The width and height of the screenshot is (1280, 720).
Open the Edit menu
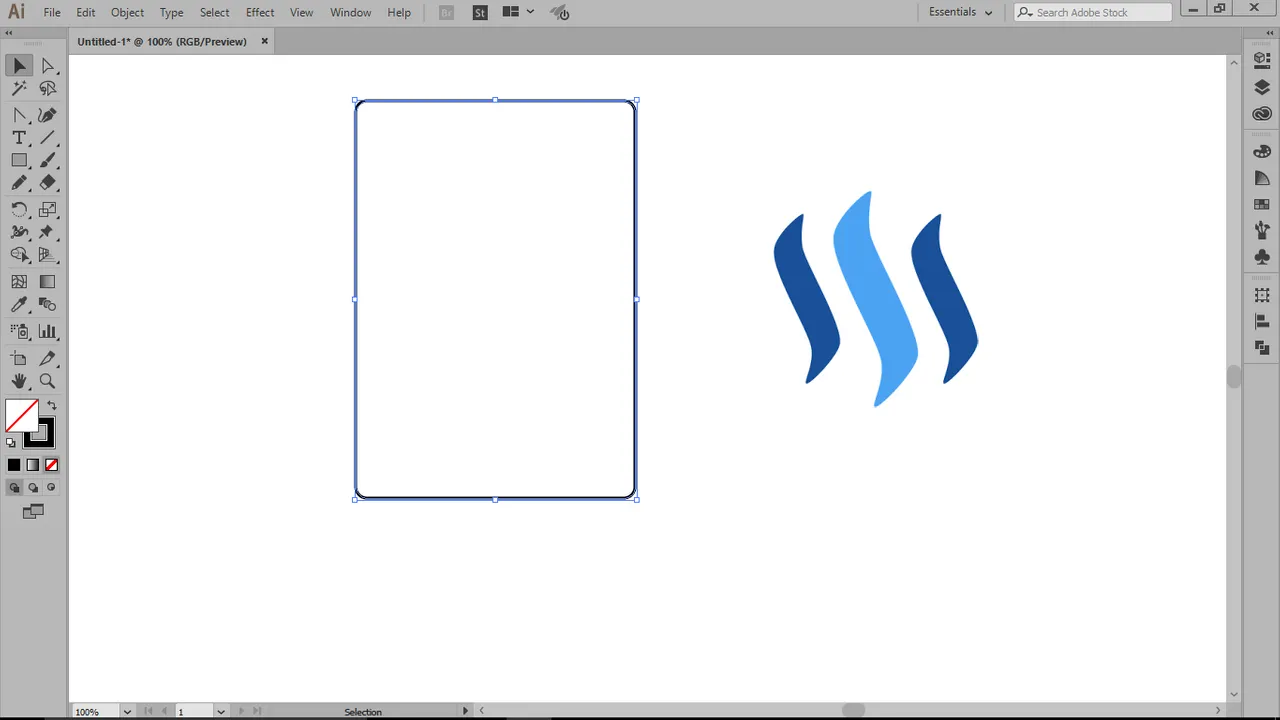click(x=86, y=12)
